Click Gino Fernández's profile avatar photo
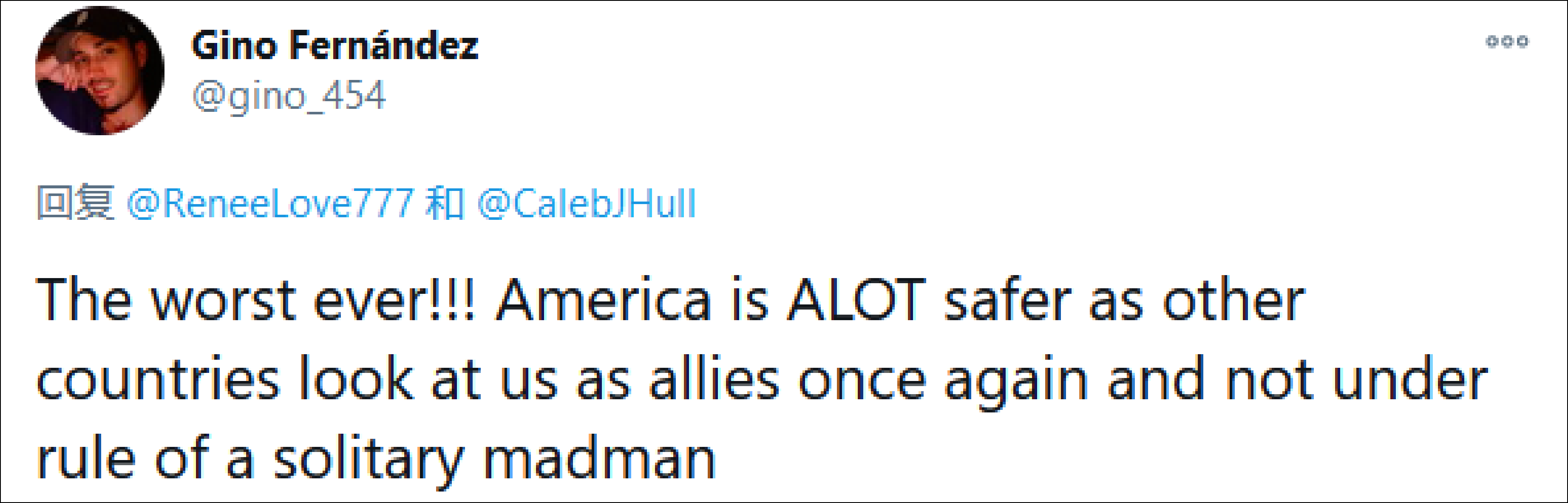This screenshot has width=1568, height=503. (x=100, y=71)
